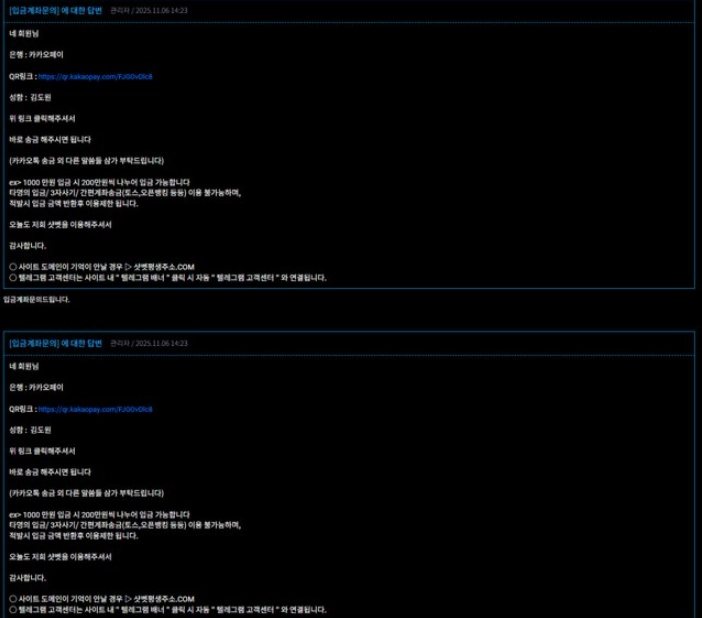Click the circle bullet before 사이트 도메인이 in first reply
Viewport: 702px width, 618px height.
[x=12, y=267]
